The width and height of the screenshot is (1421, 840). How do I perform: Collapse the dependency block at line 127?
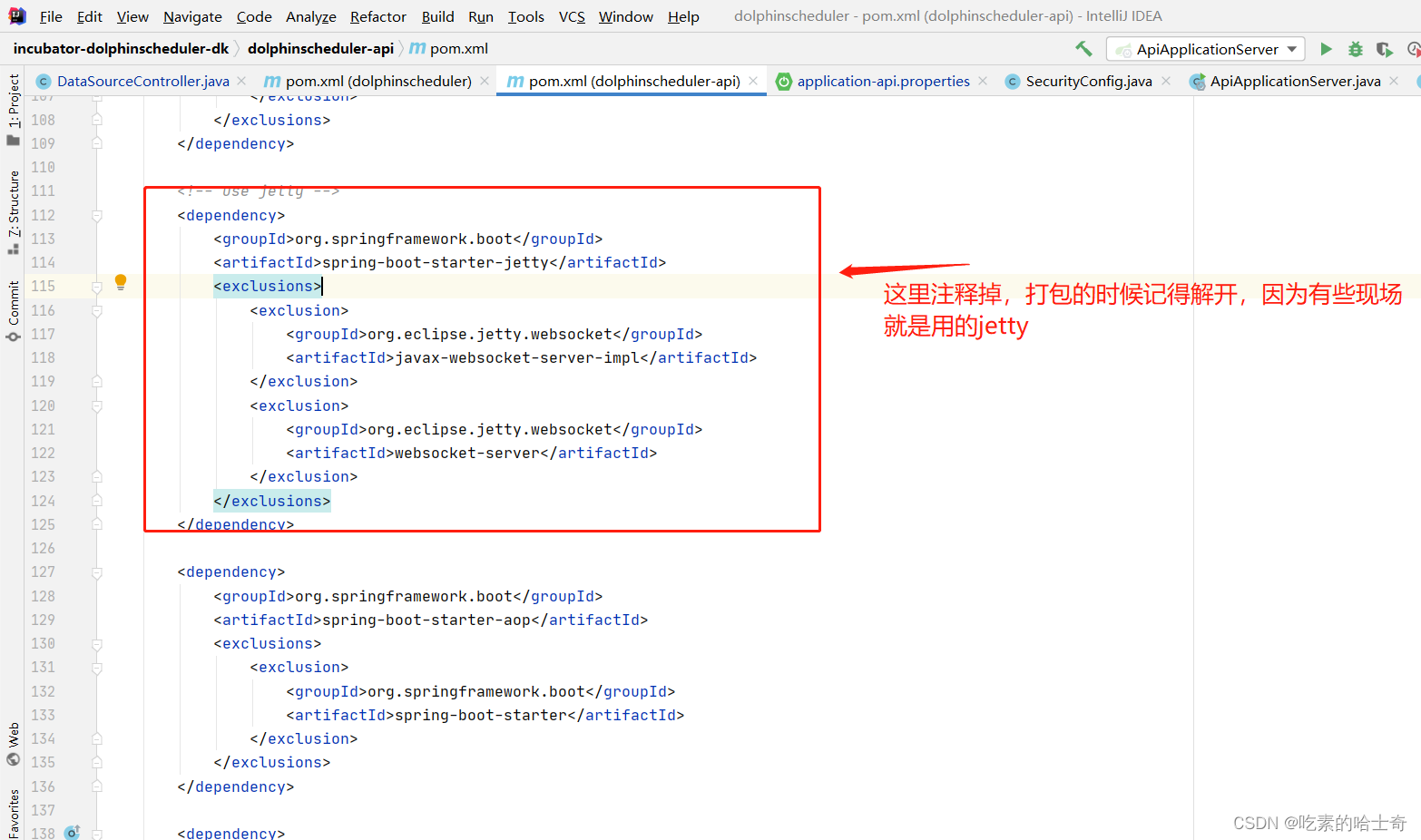click(97, 572)
